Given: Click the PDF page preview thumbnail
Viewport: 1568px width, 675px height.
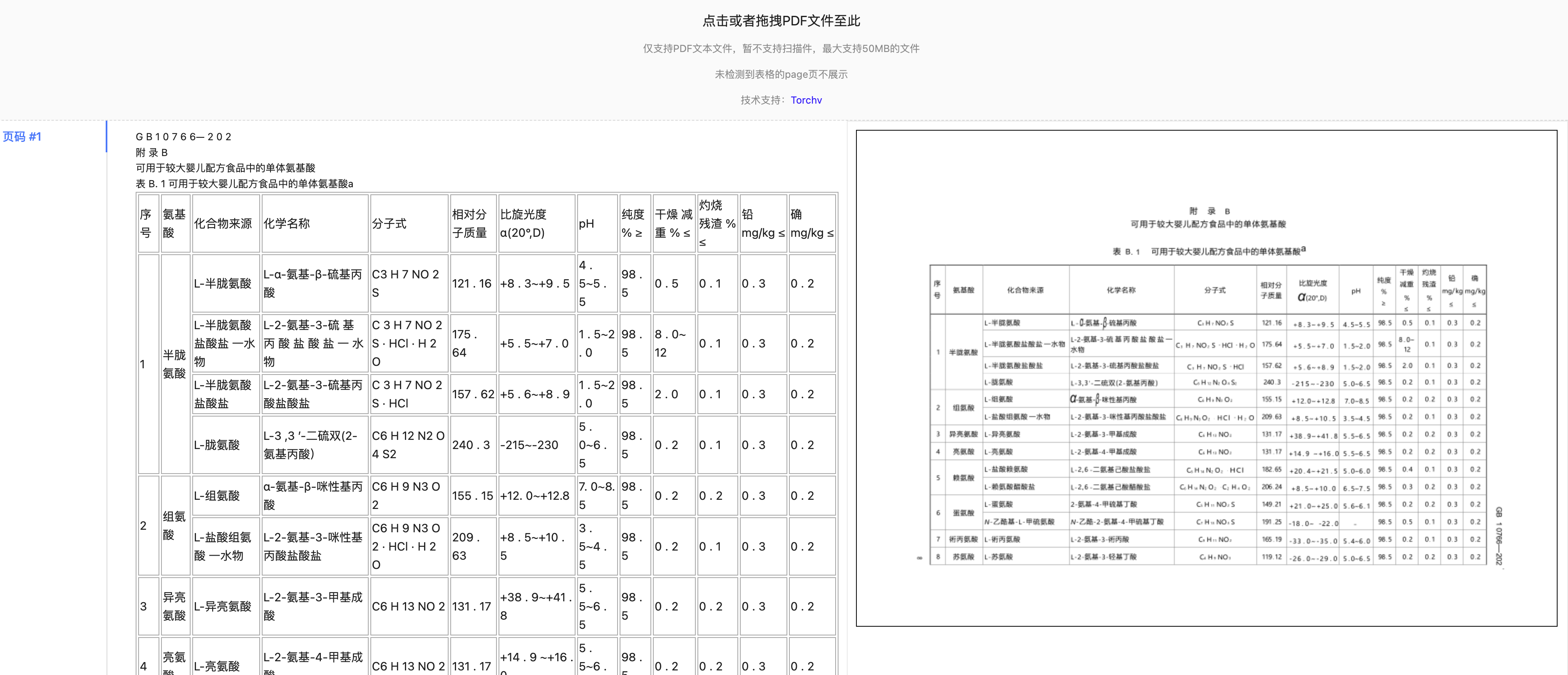Looking at the screenshot, I should (1206, 378).
